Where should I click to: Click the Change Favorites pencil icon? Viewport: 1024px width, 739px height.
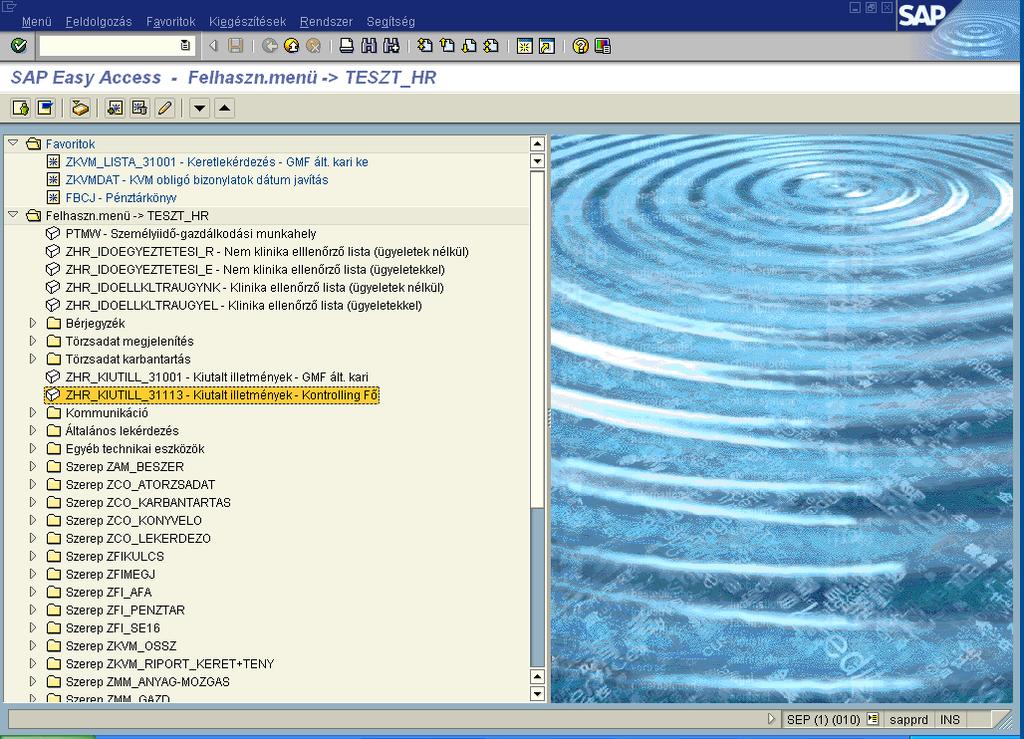165,108
